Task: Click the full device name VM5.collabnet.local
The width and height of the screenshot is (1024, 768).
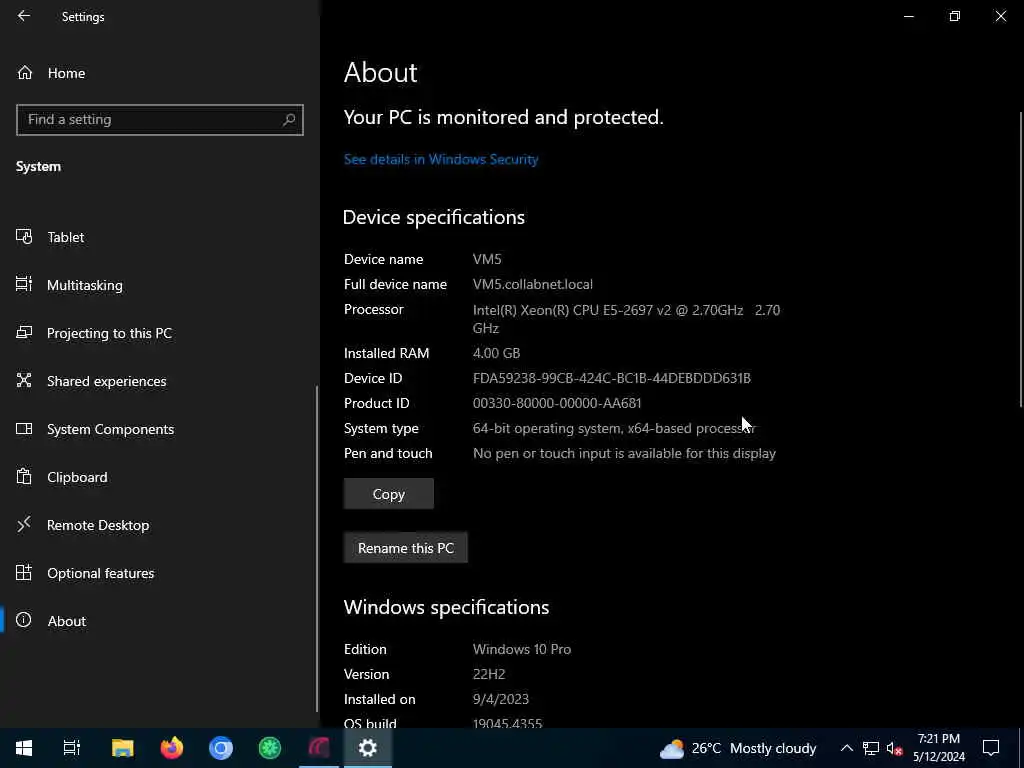Action: (533, 284)
